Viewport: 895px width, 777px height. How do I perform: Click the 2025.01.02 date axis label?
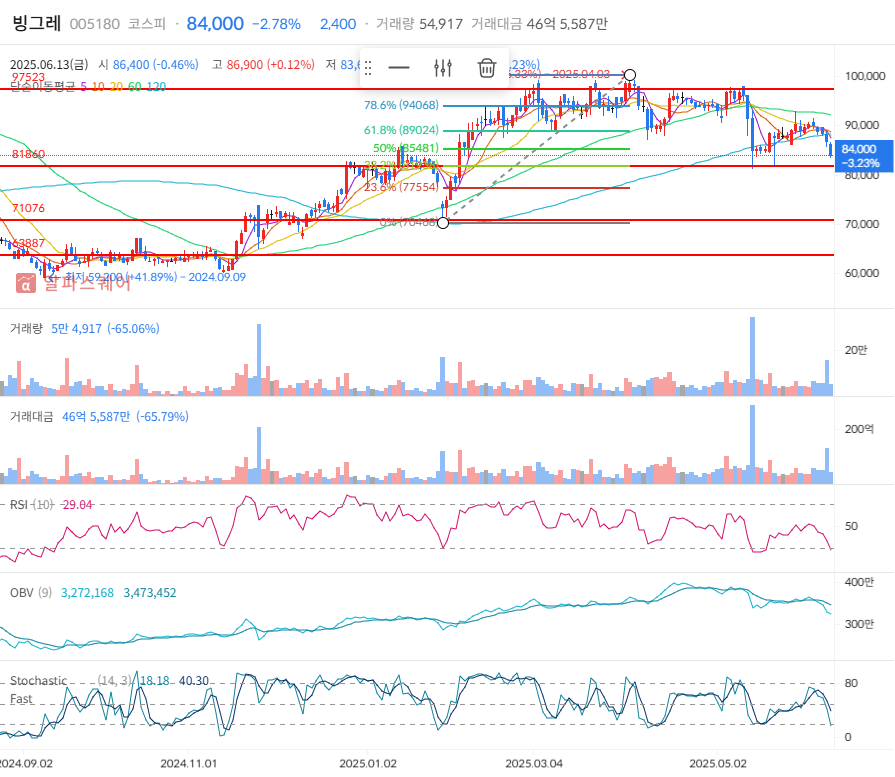pos(368,764)
